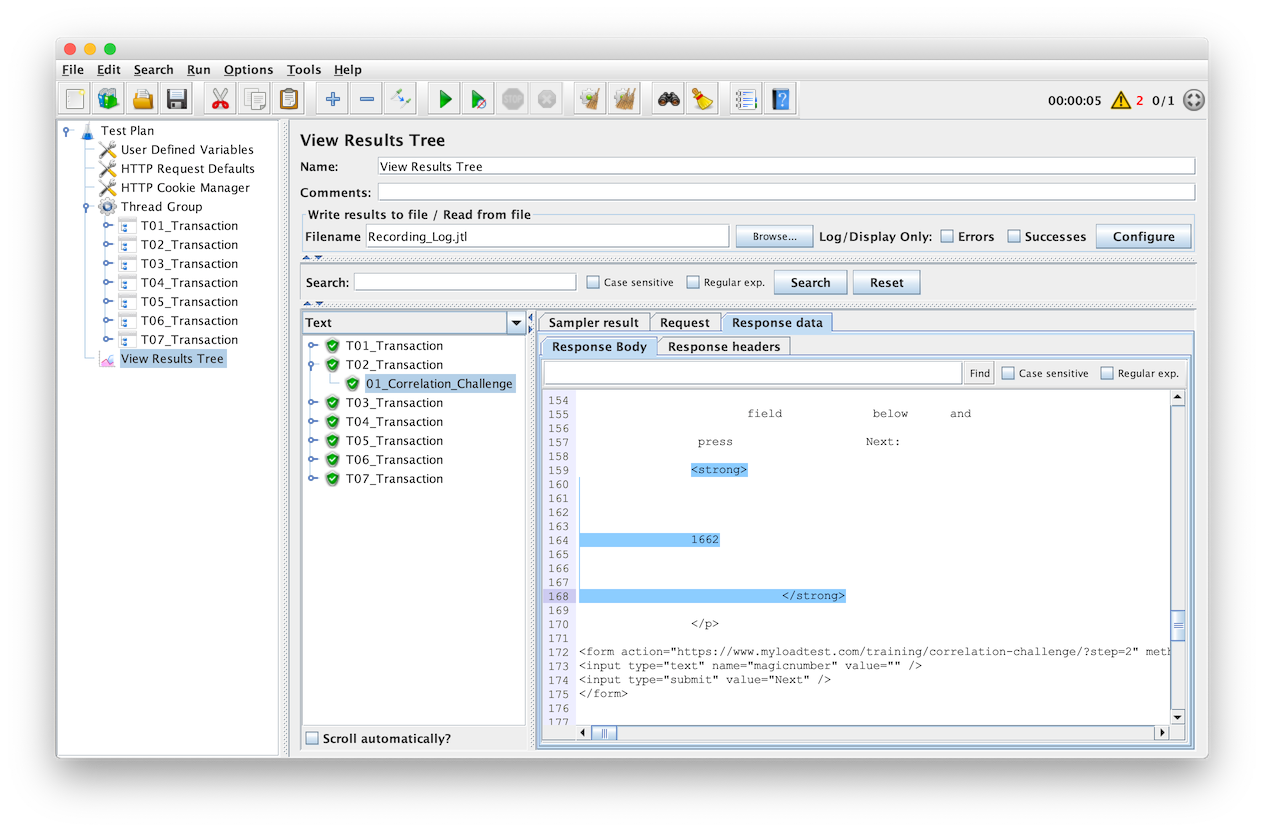Open Help with the question mark icon
The height and width of the screenshot is (832, 1264).
pos(780,99)
